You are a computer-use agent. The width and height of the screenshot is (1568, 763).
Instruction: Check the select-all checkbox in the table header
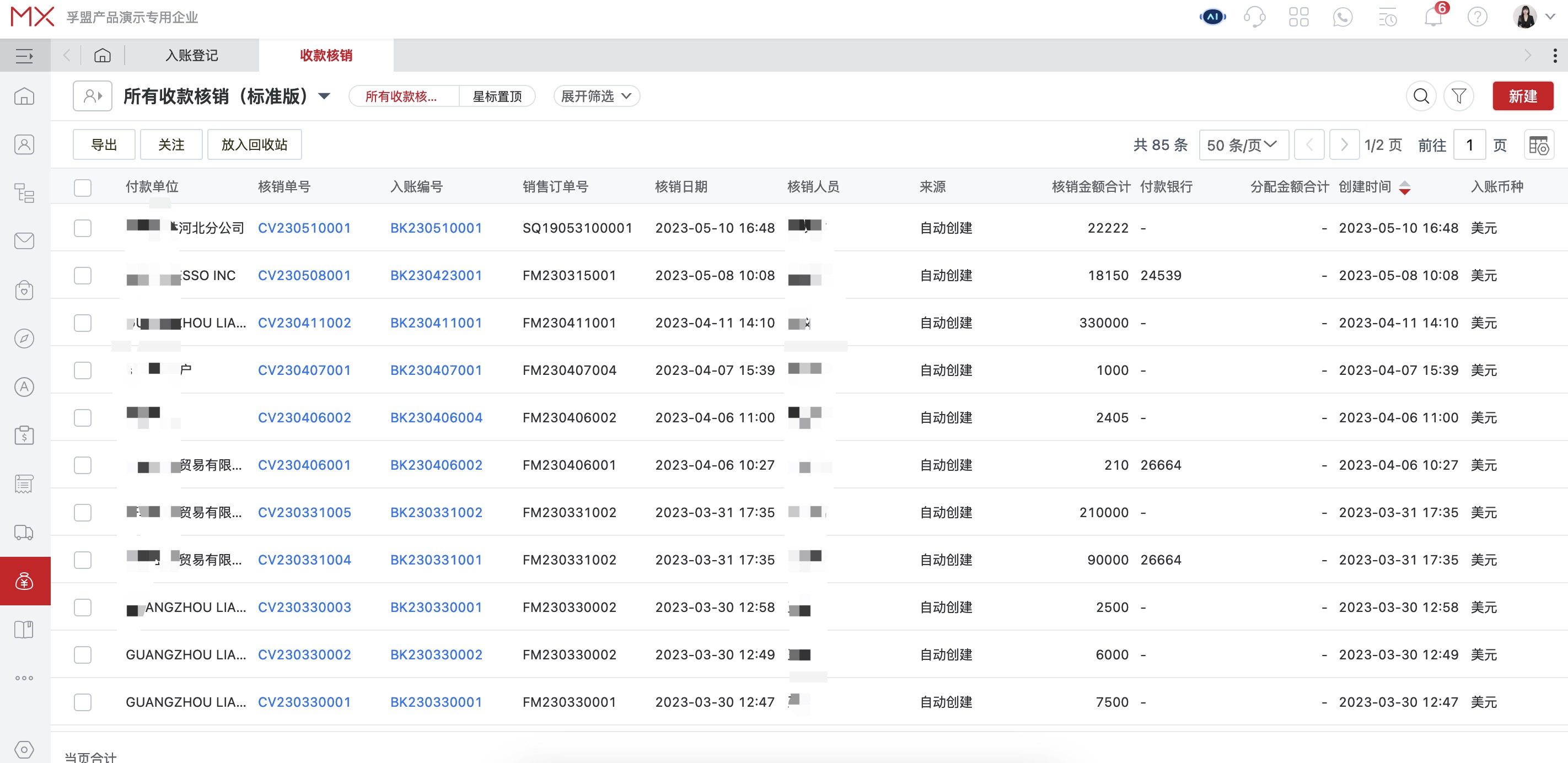(83, 187)
